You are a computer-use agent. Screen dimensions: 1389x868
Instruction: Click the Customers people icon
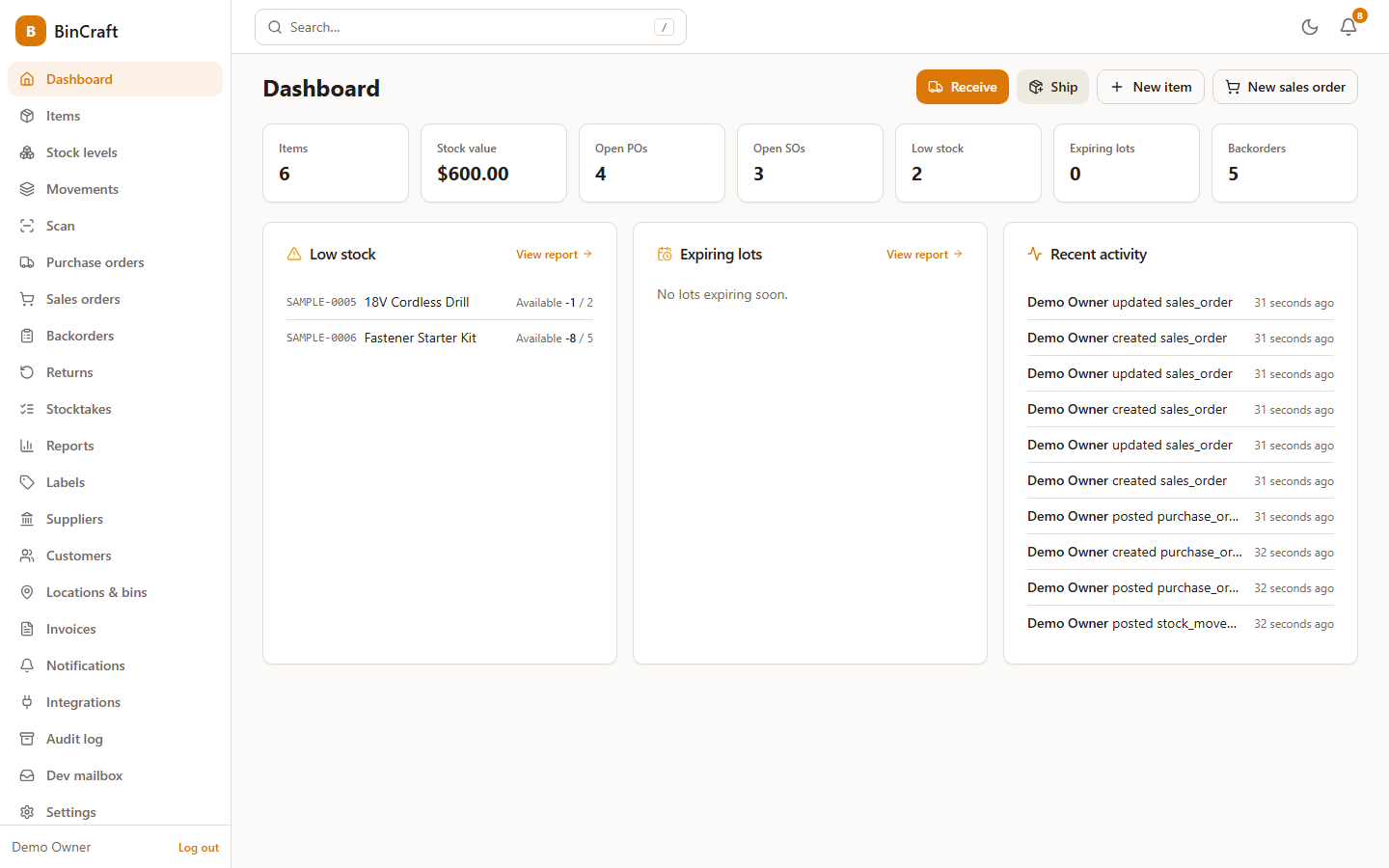click(x=27, y=556)
